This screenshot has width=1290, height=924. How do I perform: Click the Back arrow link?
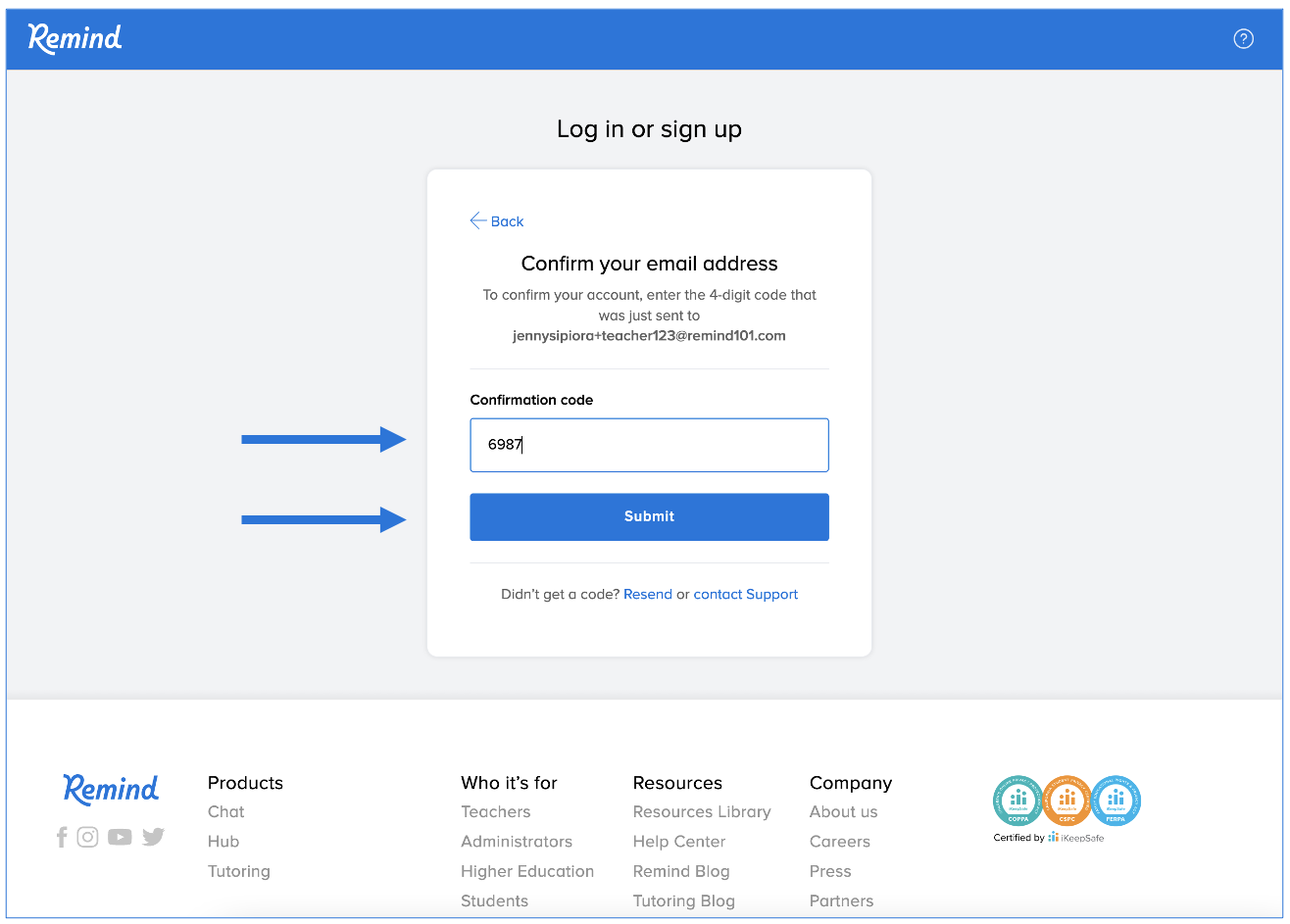pyautogui.click(x=497, y=221)
